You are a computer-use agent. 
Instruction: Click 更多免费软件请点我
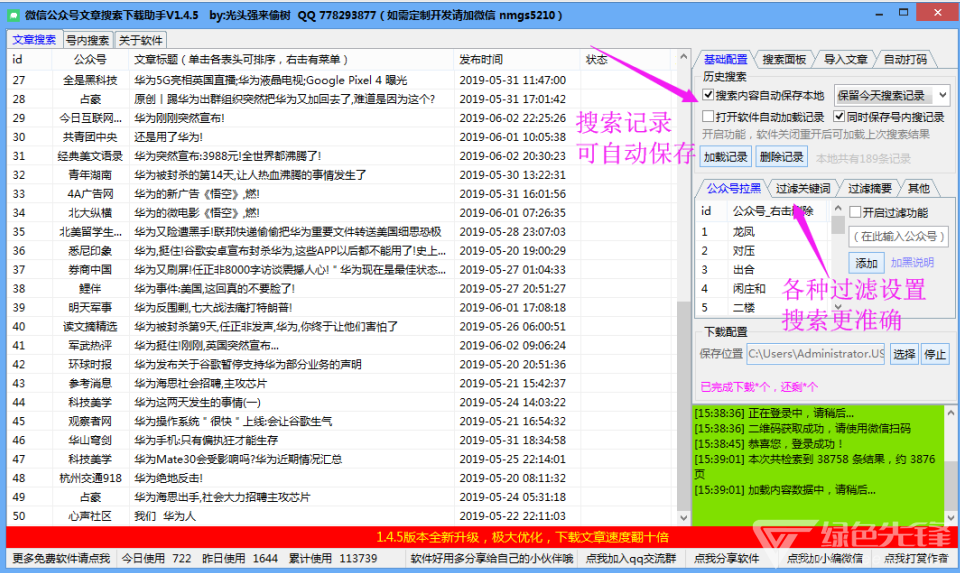(61, 558)
